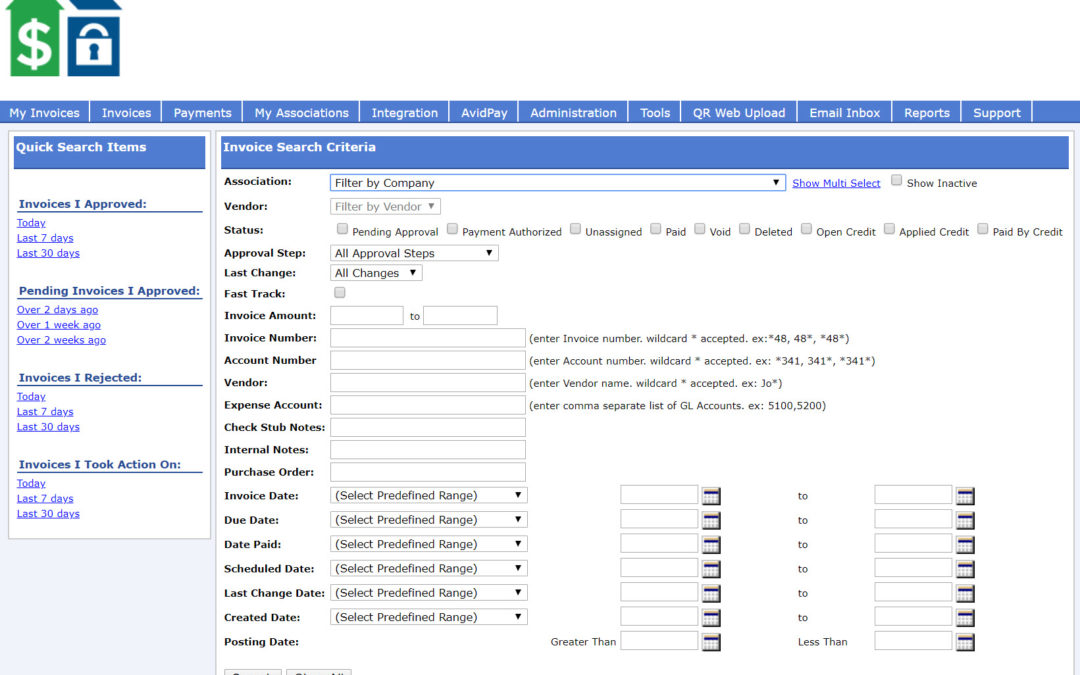Screen dimensions: 1080x675
Task: Open the Last Change Date end calendar
Action: click(x=965, y=593)
